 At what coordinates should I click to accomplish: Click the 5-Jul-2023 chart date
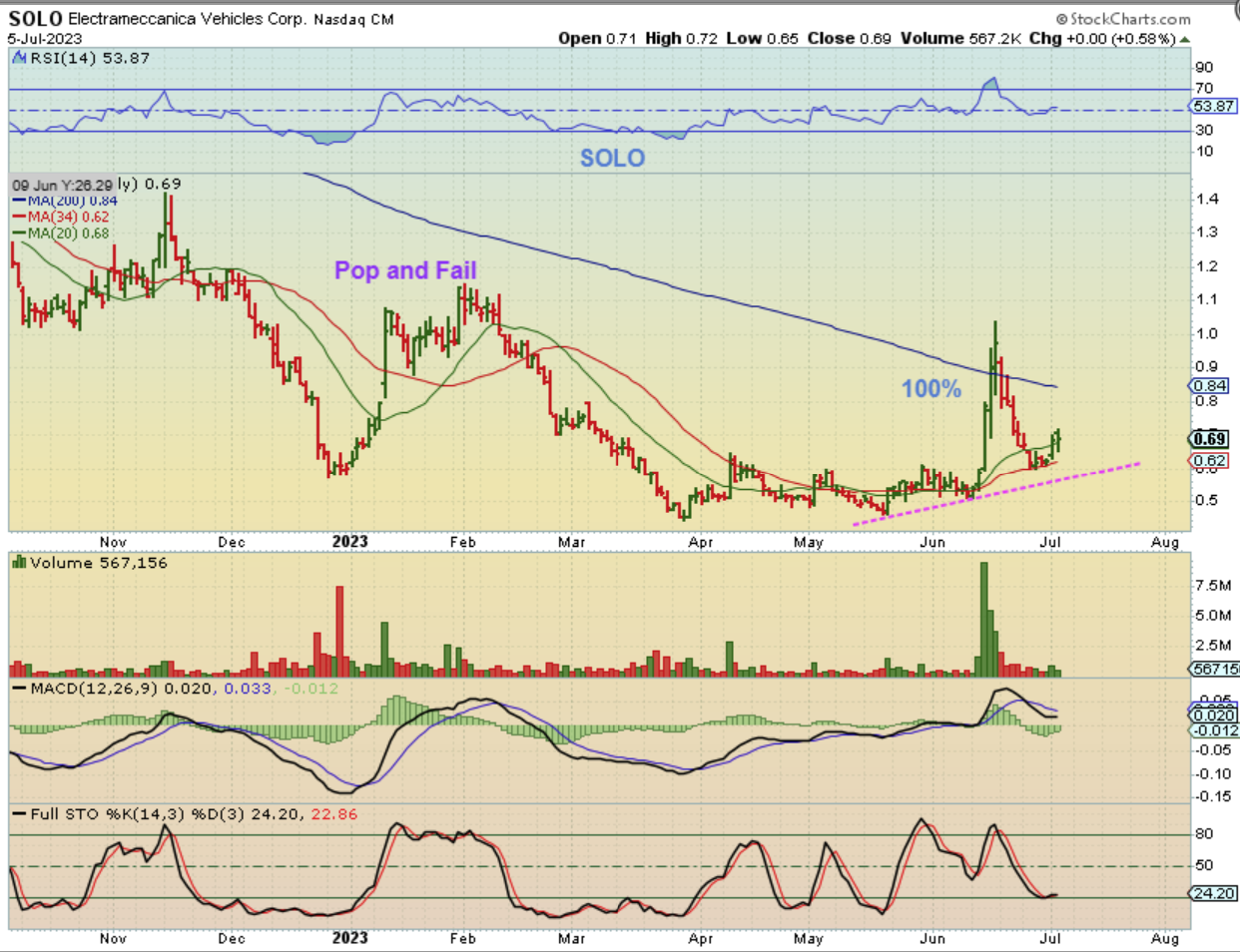44,38
